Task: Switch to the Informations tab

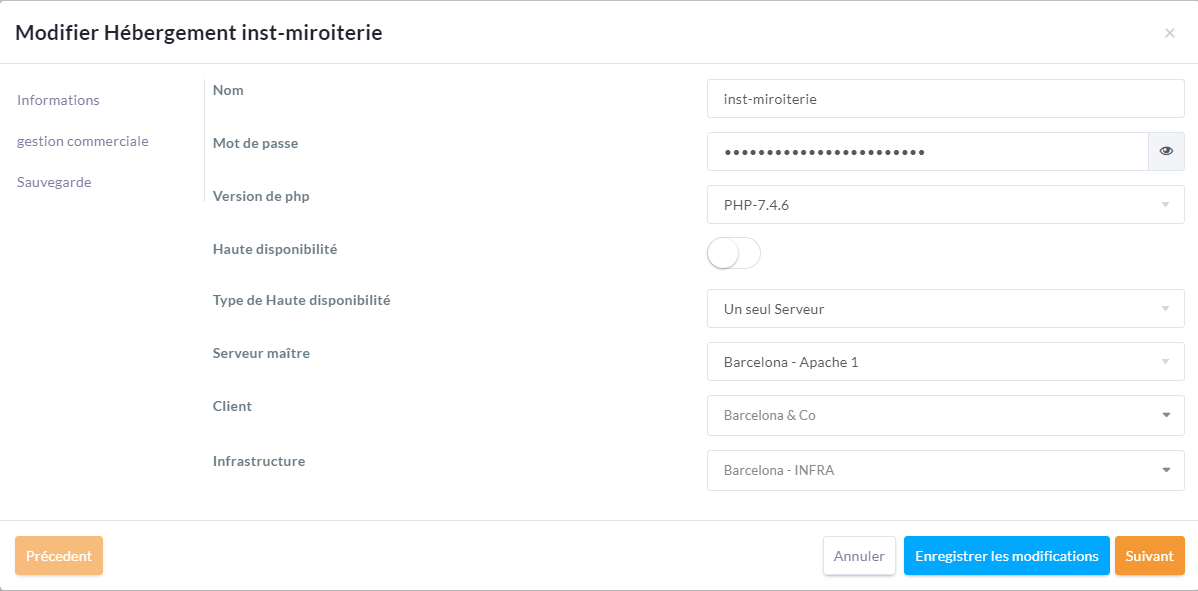Action: point(59,100)
